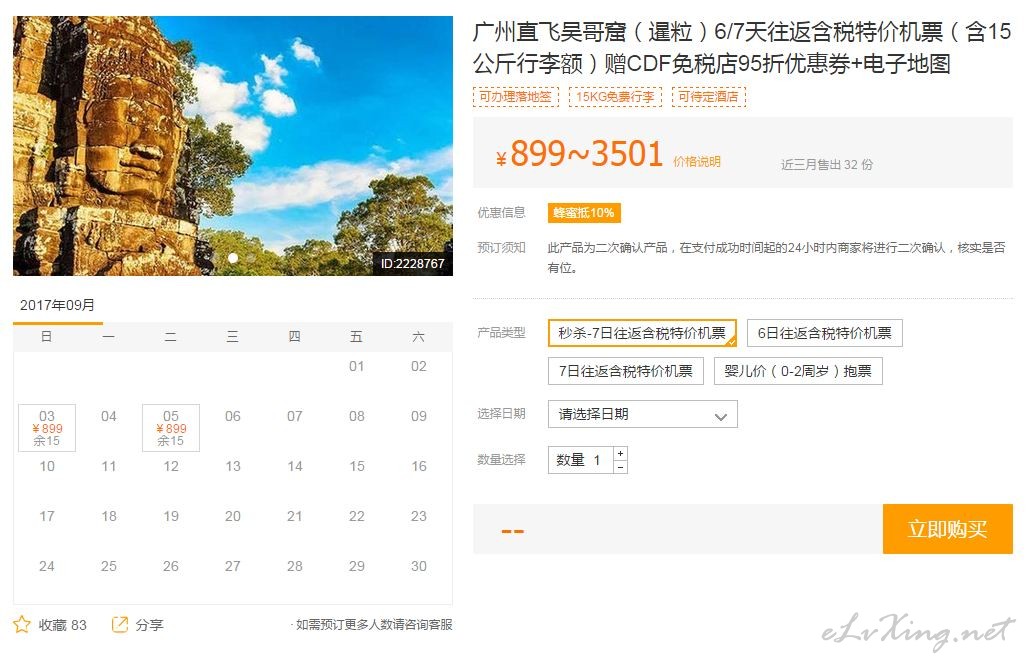Choose September 05 priced ¥899
This screenshot has width=1026, height=665.
[171, 428]
